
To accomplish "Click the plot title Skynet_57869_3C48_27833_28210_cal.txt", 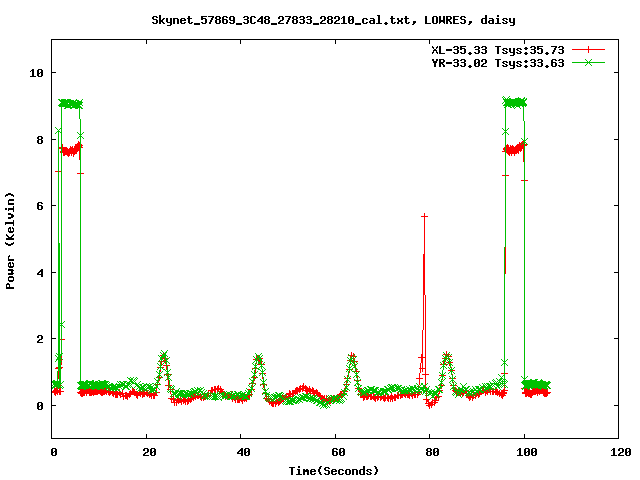I will click(x=333, y=20).
